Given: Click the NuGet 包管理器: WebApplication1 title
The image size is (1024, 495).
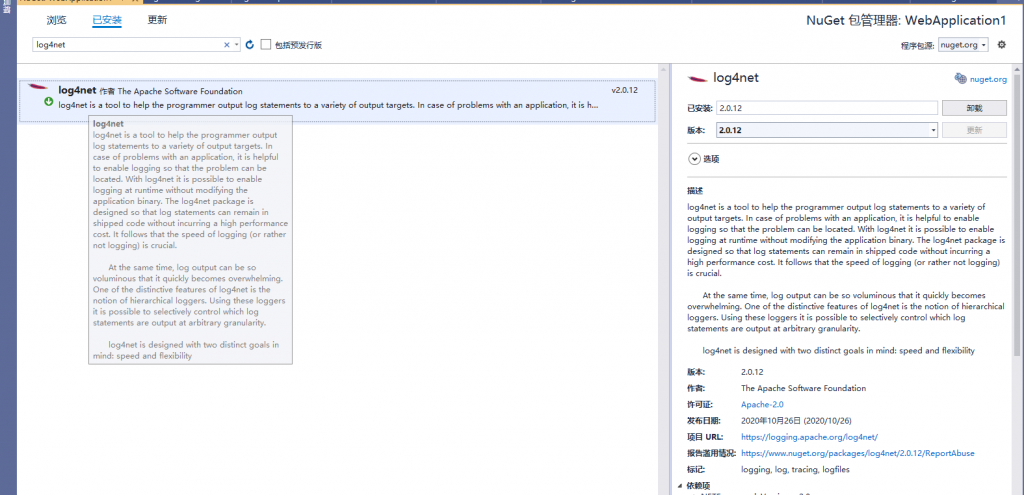Looking at the screenshot, I should (906, 21).
